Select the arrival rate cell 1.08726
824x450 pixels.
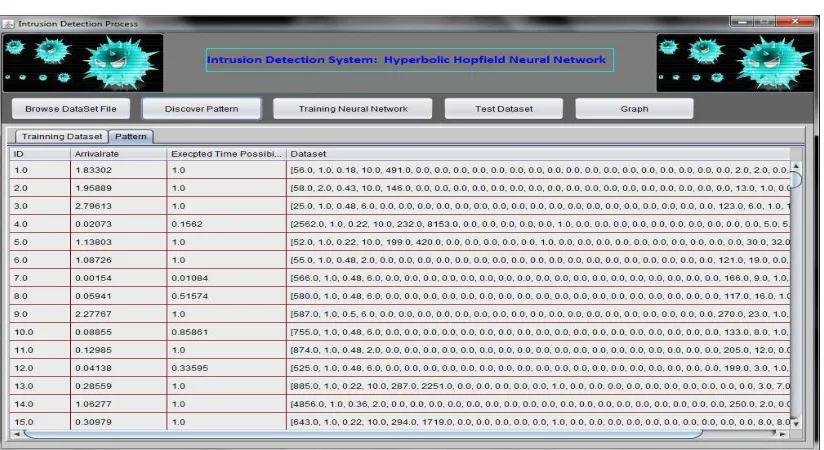point(119,260)
